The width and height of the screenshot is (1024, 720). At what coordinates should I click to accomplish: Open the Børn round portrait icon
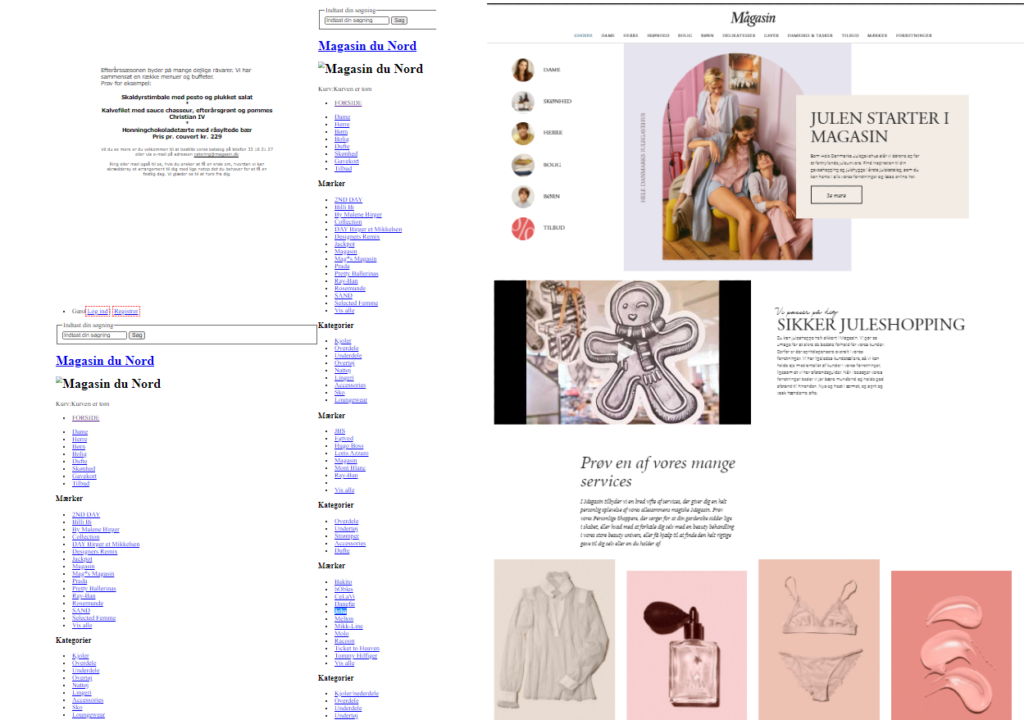[522, 196]
